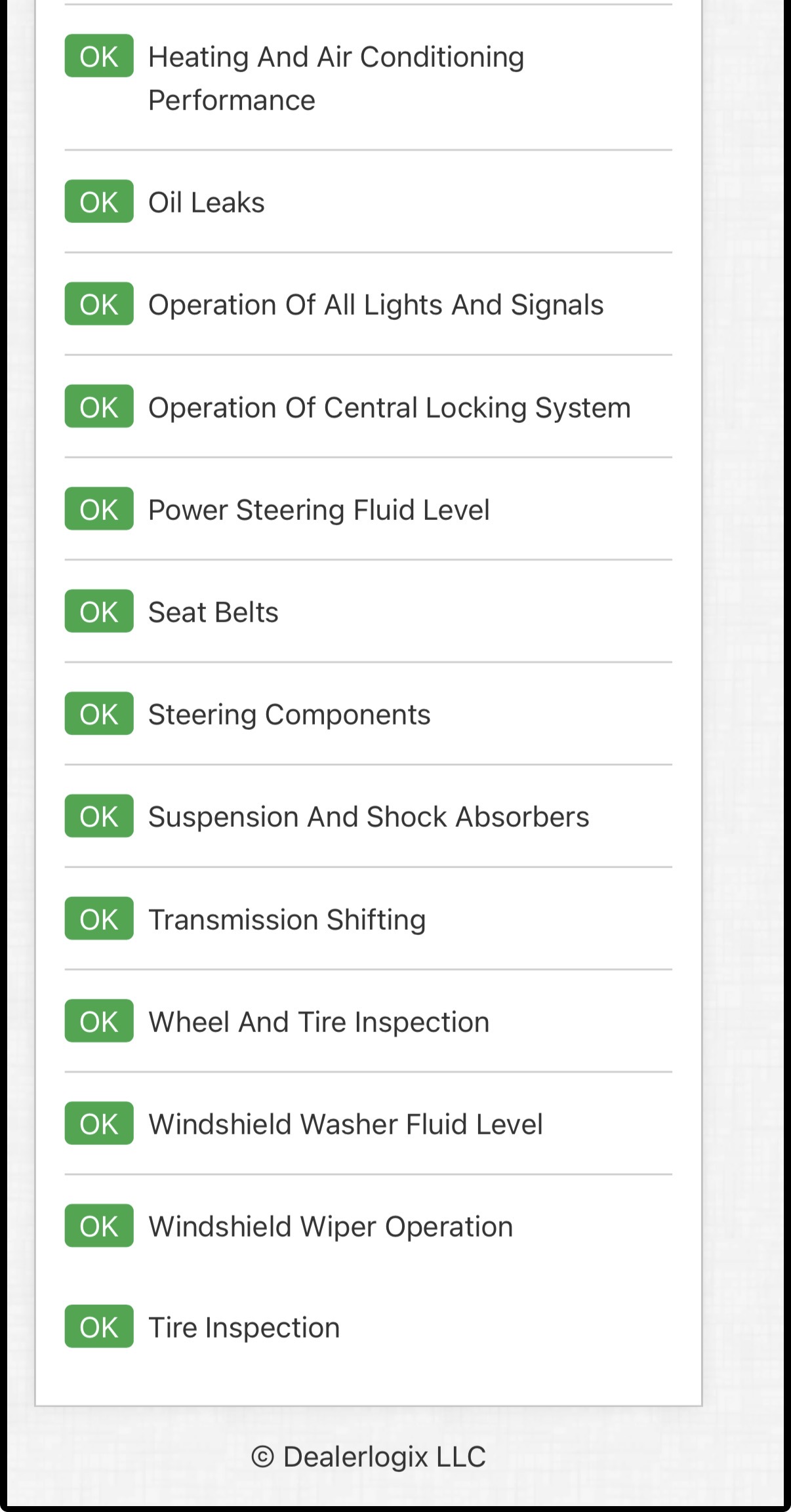The image size is (791, 1512).
Task: Tap OK badge for Operation Of Central Locking System
Action: pyautogui.click(x=99, y=407)
